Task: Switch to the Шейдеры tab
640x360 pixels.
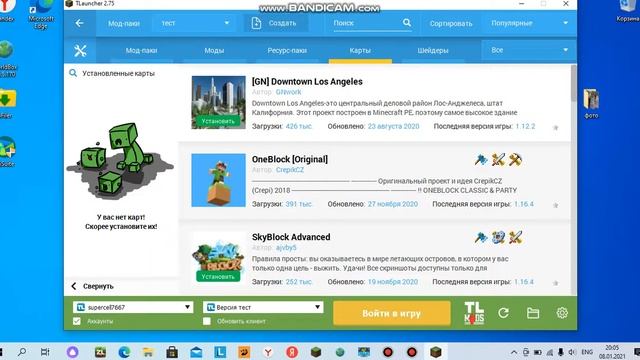Action: click(x=433, y=51)
